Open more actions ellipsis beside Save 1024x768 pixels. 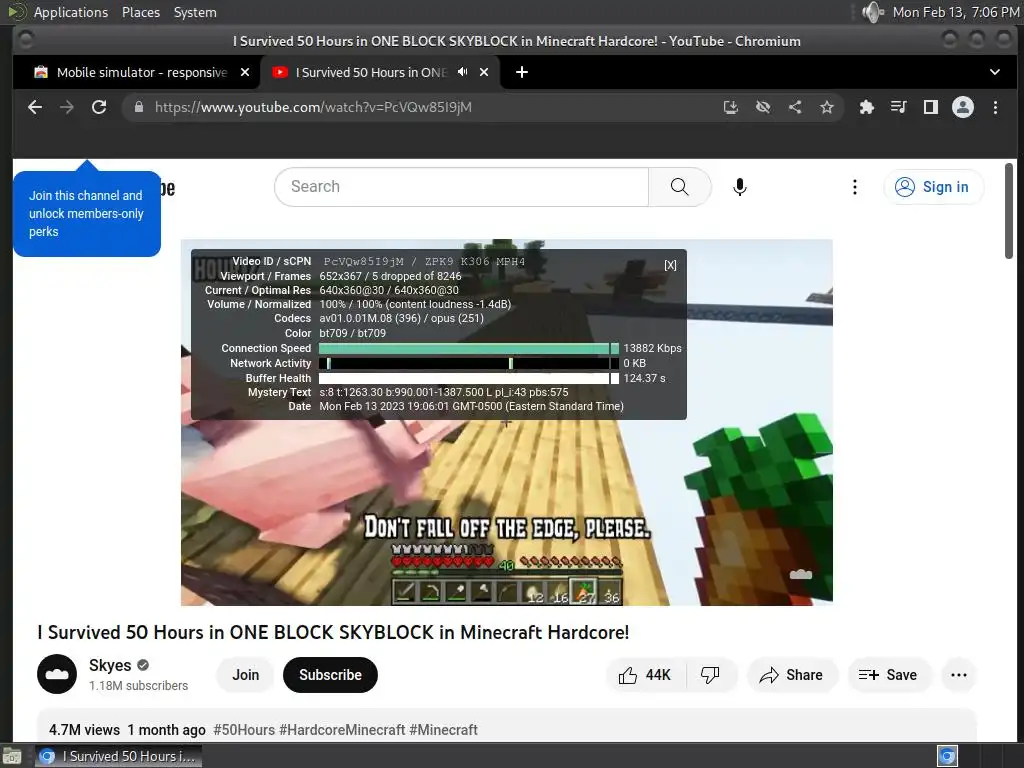tap(959, 675)
